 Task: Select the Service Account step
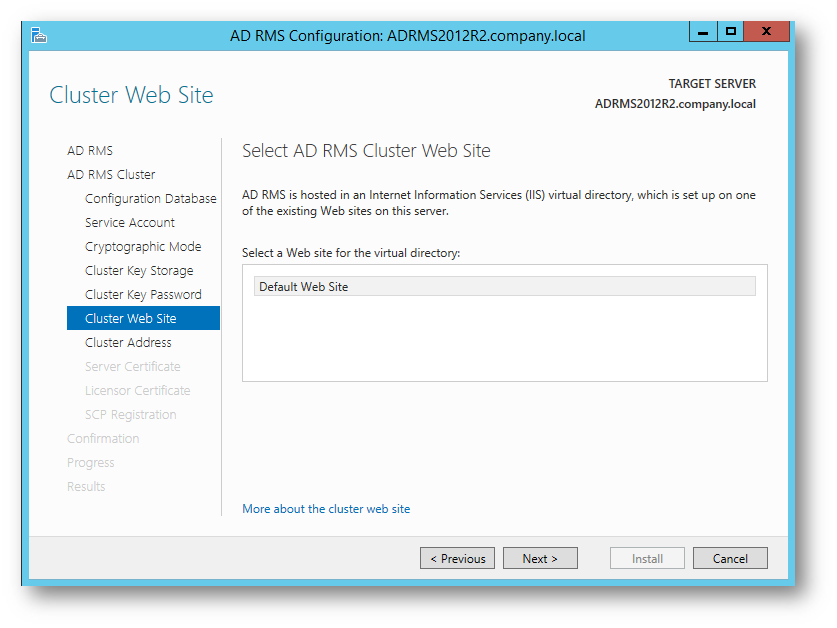pos(130,223)
